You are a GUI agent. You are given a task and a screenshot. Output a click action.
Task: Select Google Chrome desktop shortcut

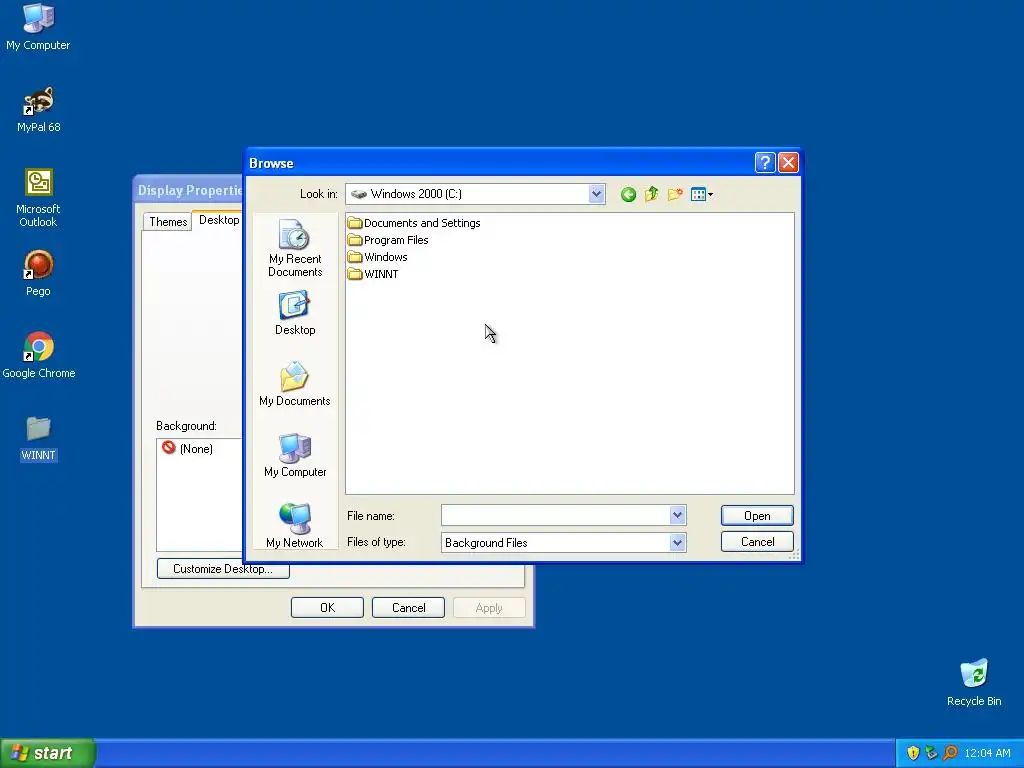coord(39,356)
